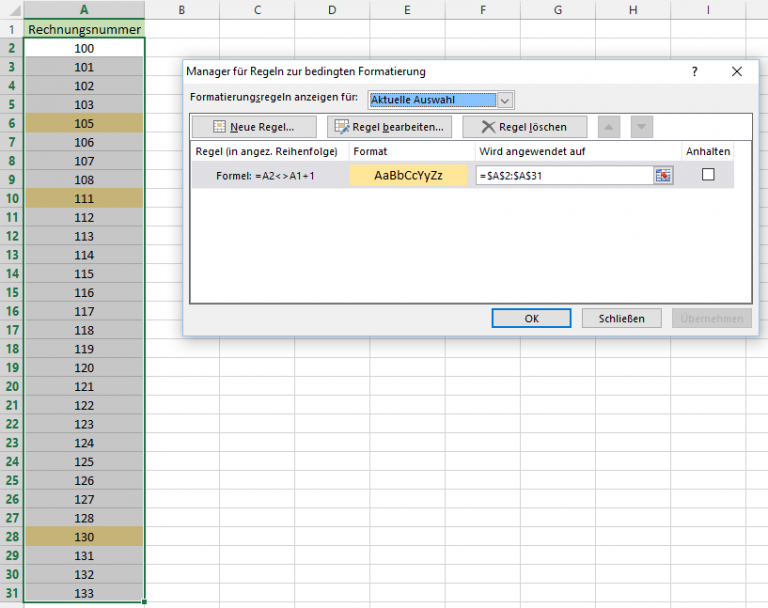
Task: Select the rule Formel: =A2<>A1+1
Action: (x=268, y=175)
